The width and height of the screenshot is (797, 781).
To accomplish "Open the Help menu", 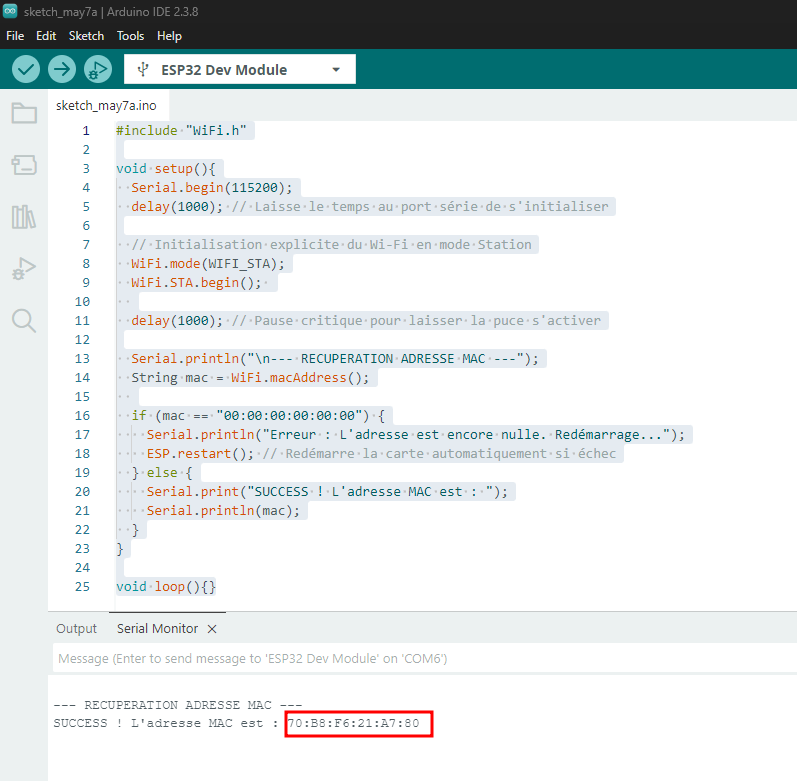I will 169,36.
